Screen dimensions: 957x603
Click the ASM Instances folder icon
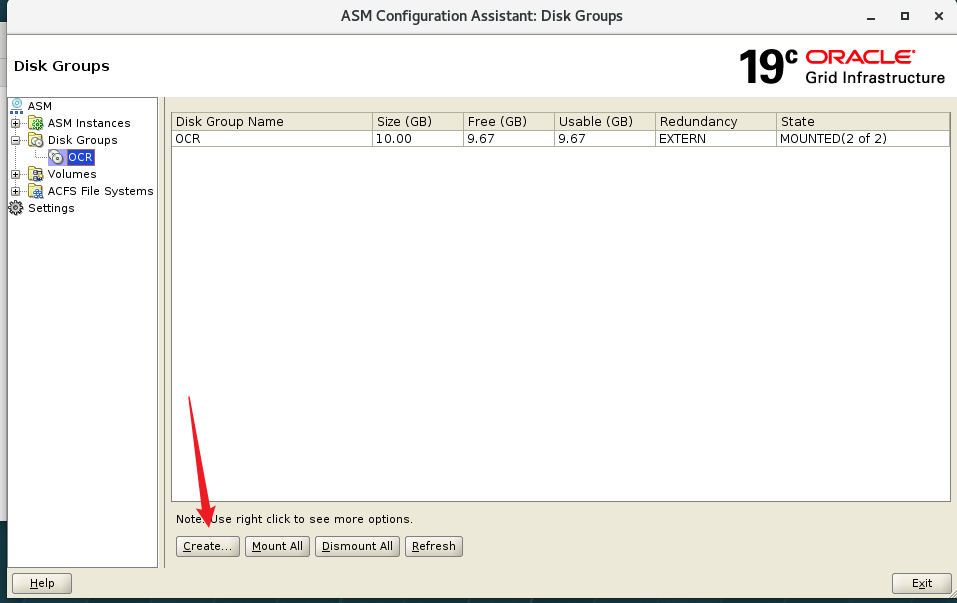coord(36,123)
